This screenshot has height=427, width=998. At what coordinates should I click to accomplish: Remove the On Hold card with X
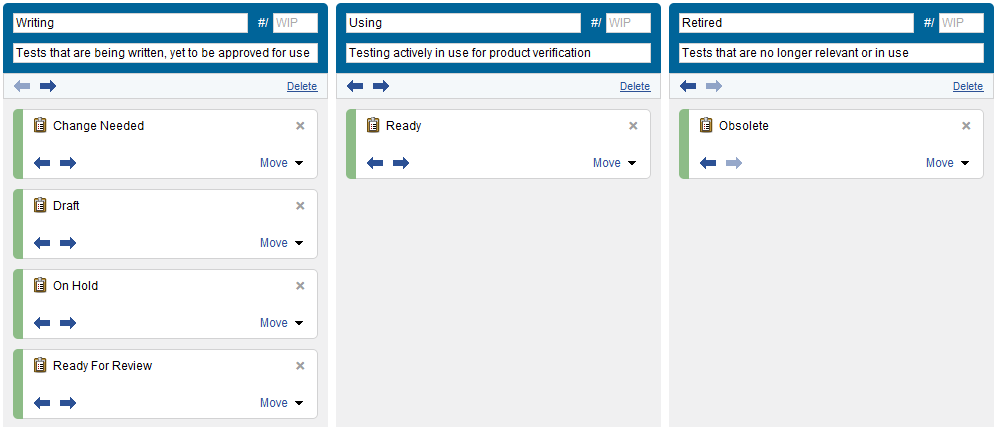pos(300,286)
